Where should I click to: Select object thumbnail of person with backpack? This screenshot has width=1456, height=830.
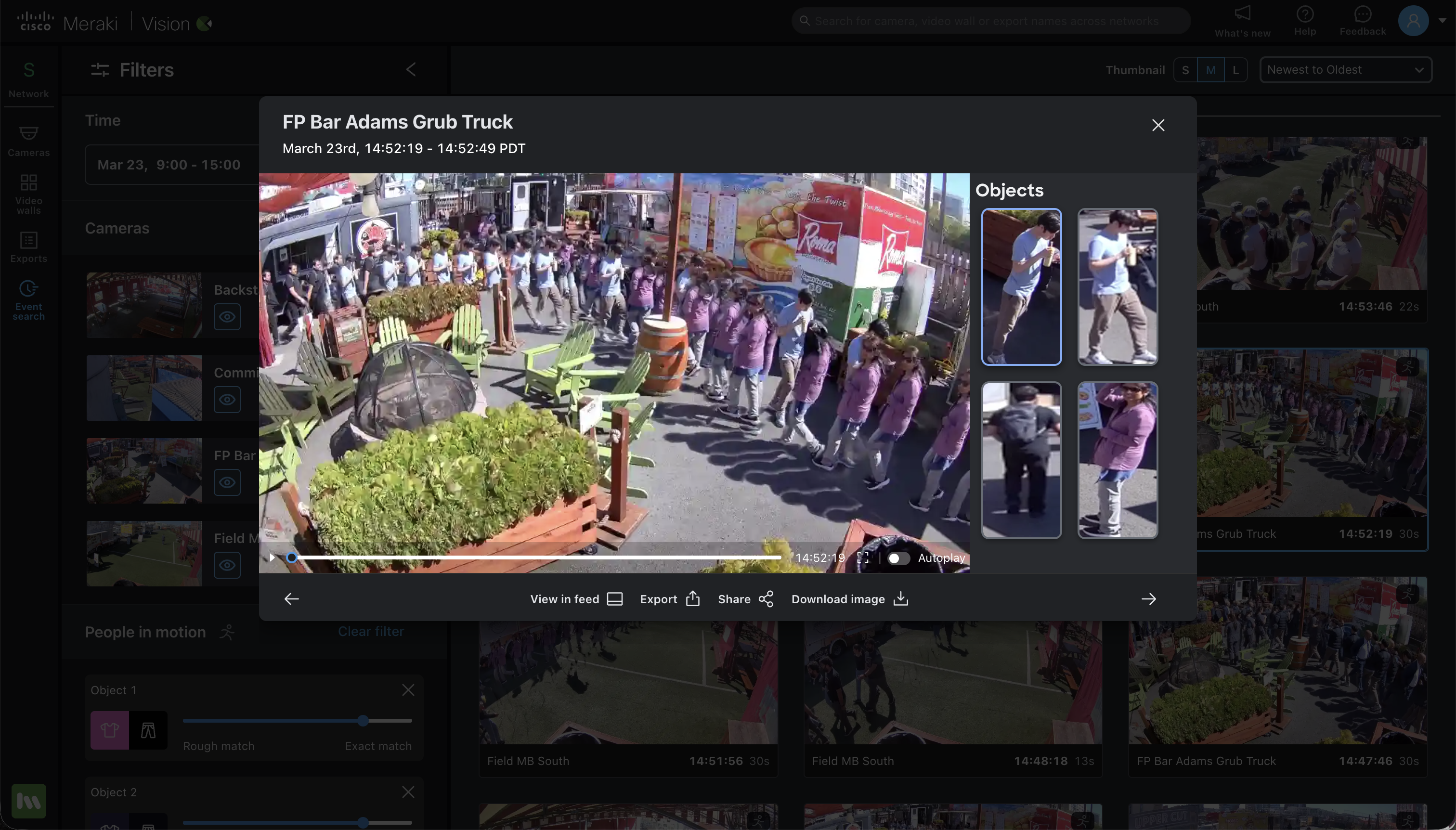tap(1021, 460)
